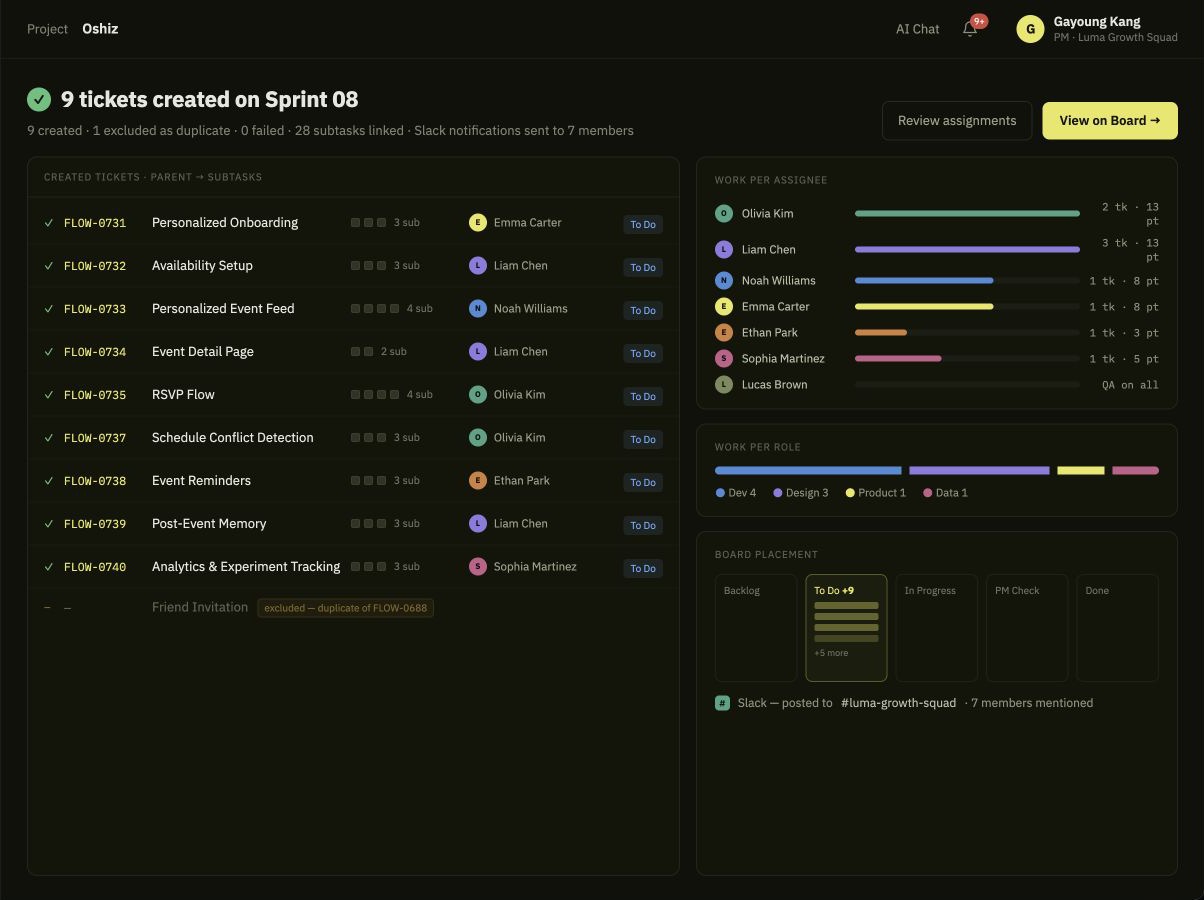Viewport: 1204px width, 900px height.
Task: Click Gayoung Kang's profile avatar
Action: 1030,29
